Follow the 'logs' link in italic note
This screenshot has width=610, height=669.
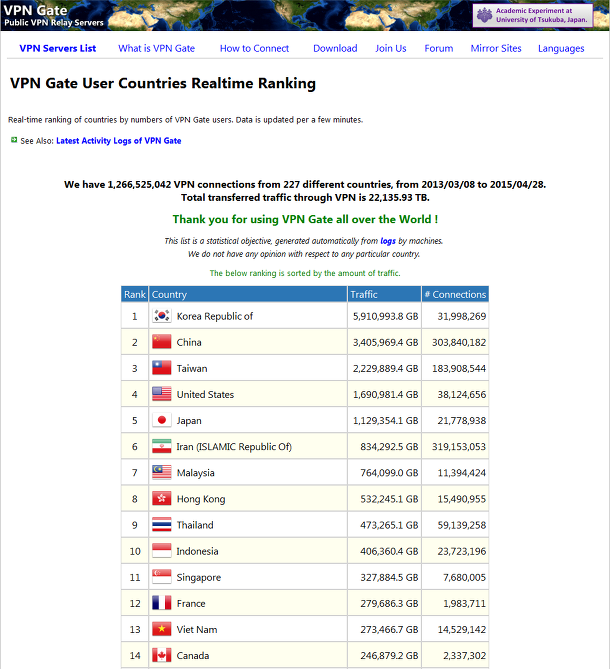coord(388,241)
